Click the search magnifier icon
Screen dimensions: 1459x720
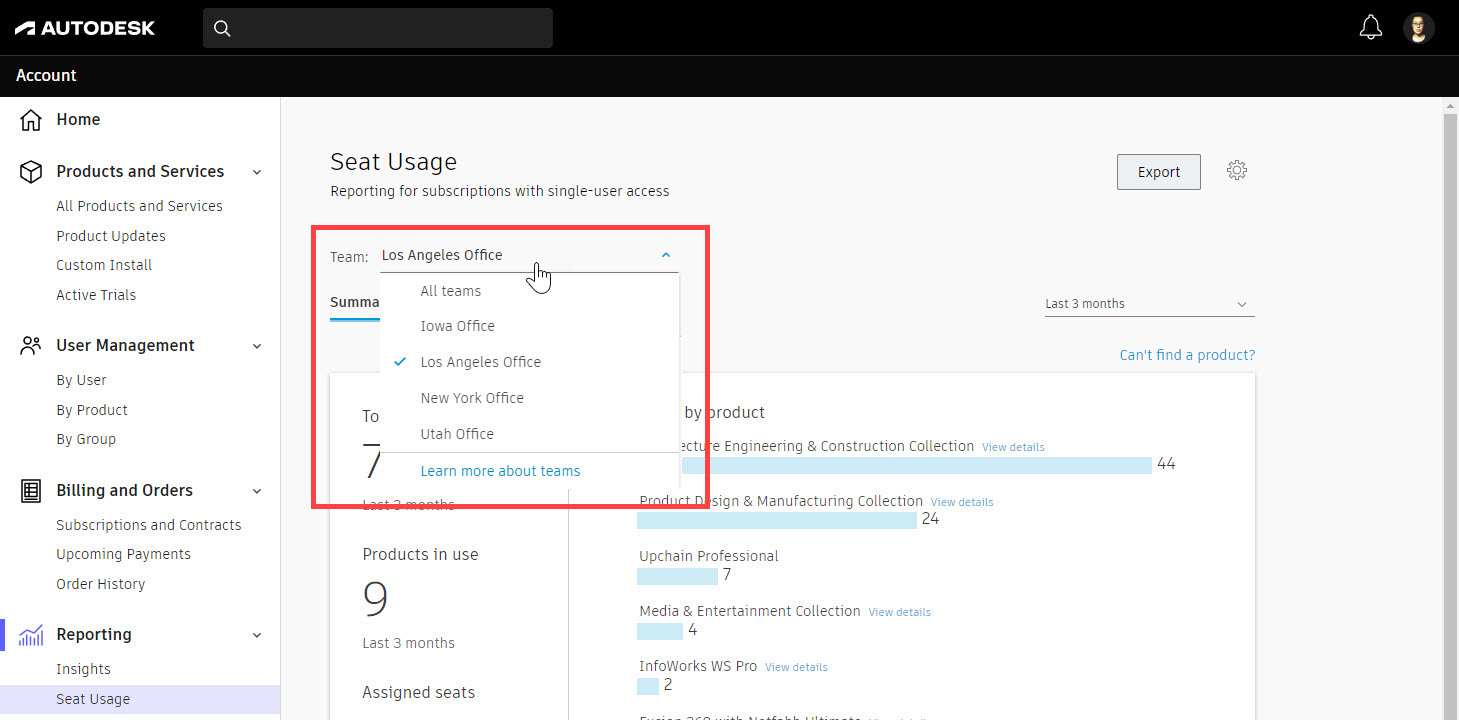[222, 28]
